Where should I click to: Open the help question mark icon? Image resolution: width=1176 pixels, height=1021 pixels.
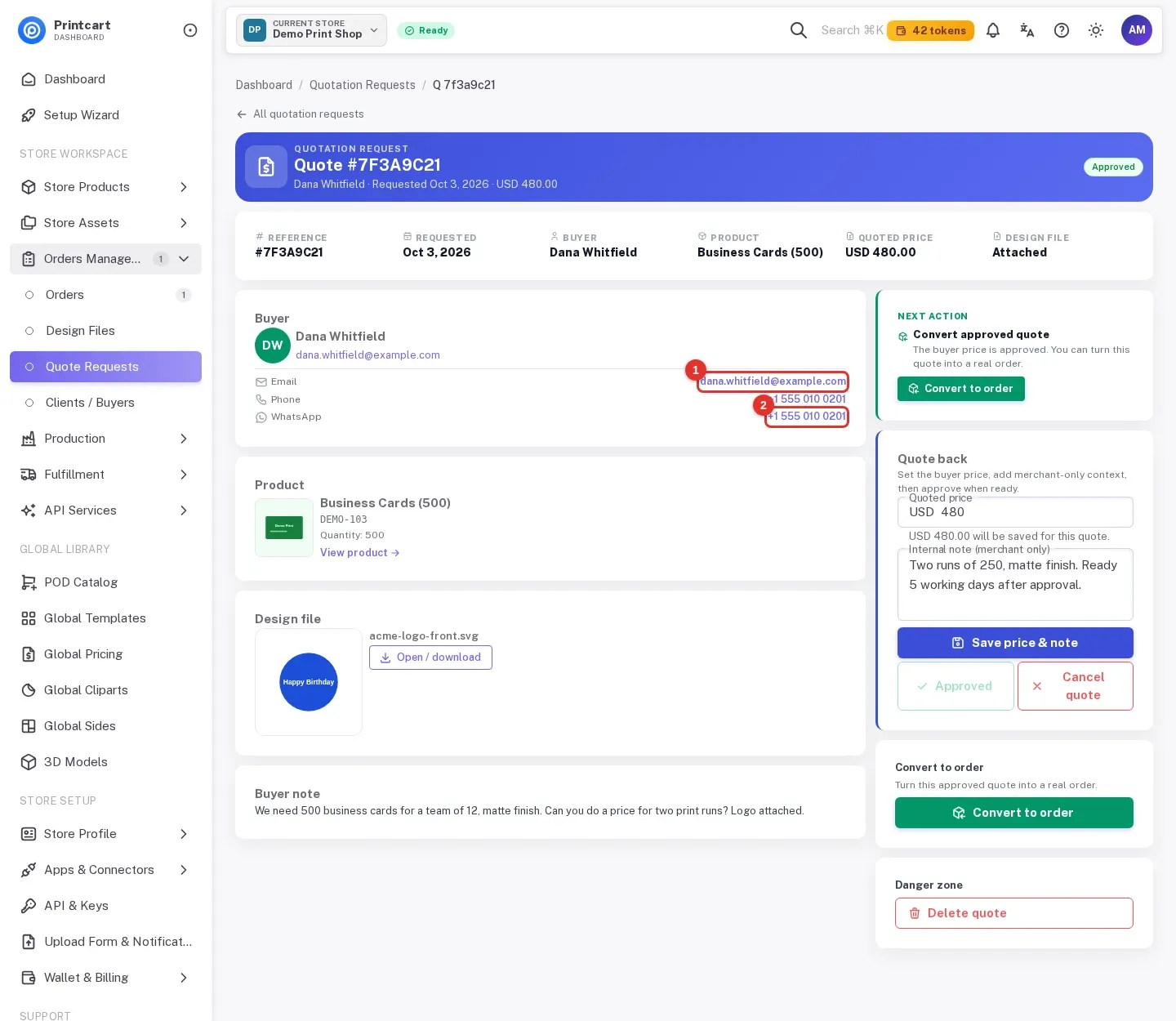pyautogui.click(x=1062, y=30)
